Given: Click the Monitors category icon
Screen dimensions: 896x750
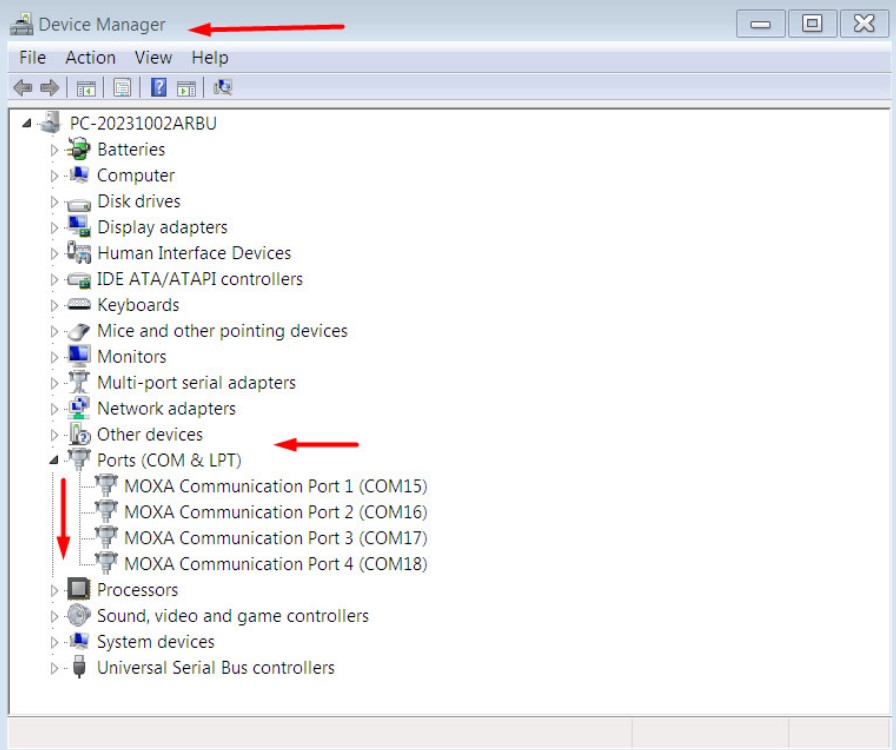Looking at the screenshot, I should 78,356.
